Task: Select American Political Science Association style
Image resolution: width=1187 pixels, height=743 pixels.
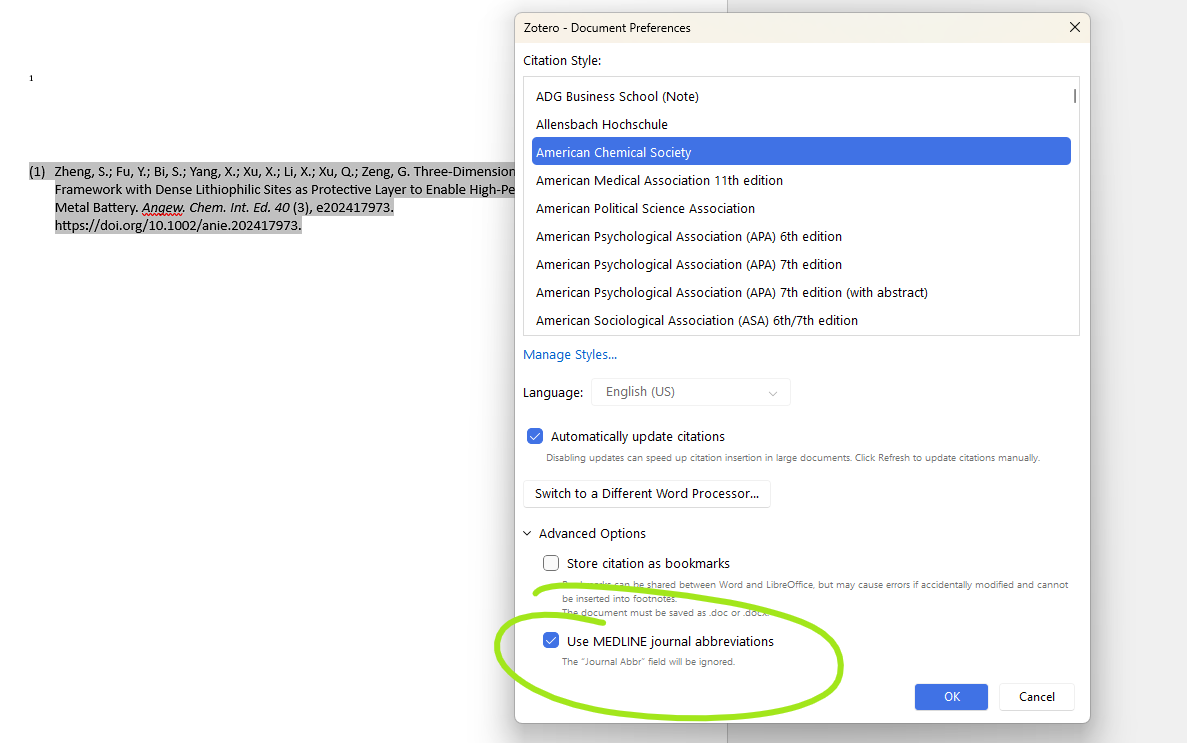Action: [801, 208]
